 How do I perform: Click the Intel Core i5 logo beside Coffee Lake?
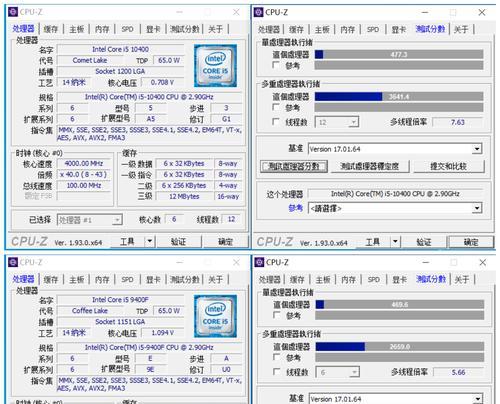[x=215, y=316]
